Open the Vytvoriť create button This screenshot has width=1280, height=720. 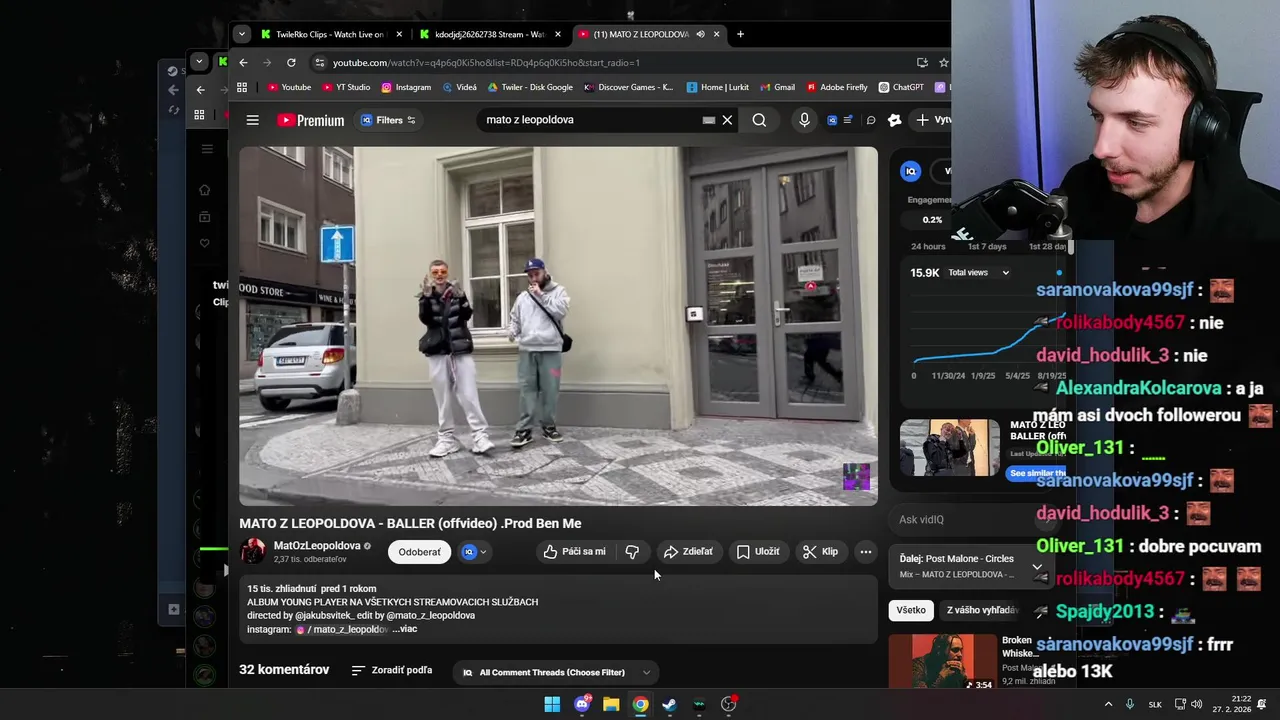[932, 120]
